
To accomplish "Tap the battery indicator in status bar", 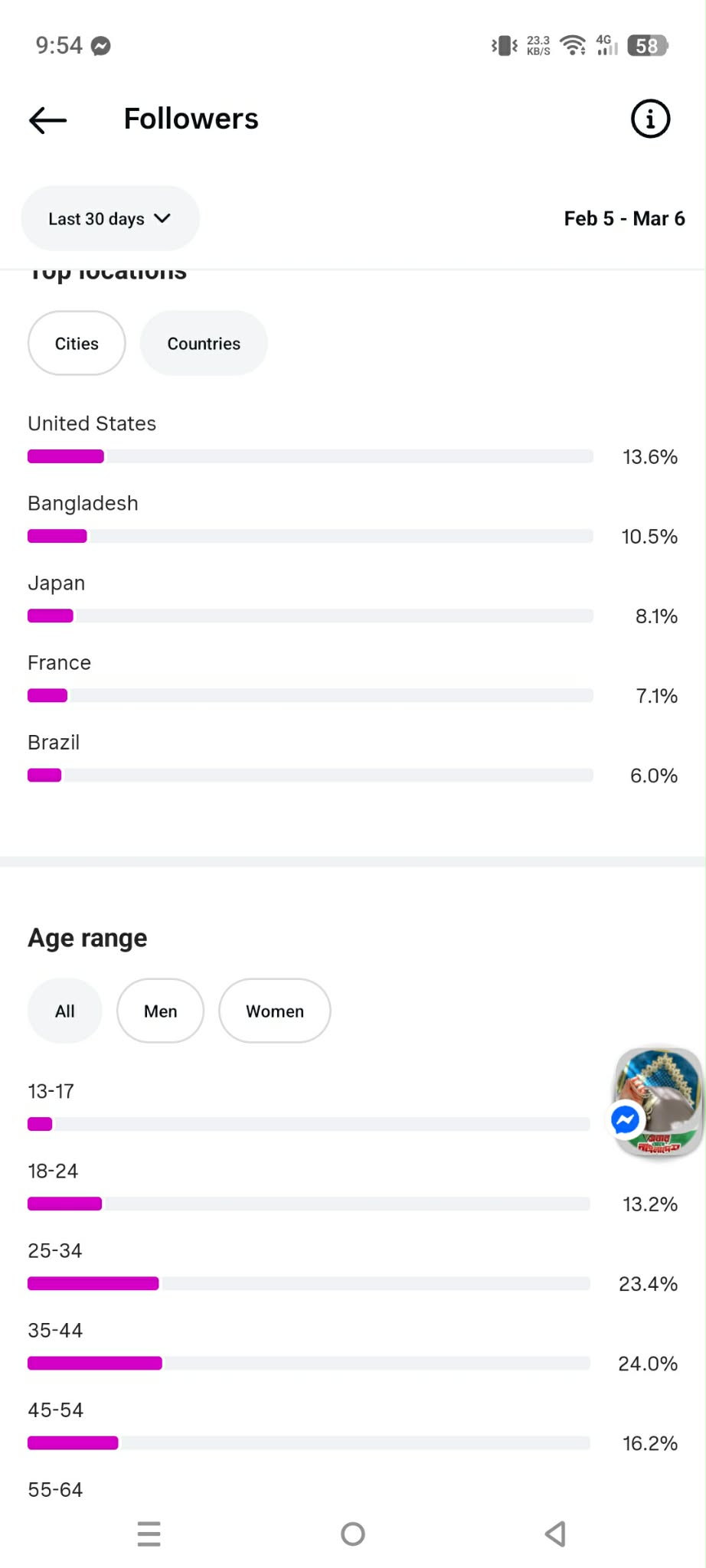I will [647, 46].
